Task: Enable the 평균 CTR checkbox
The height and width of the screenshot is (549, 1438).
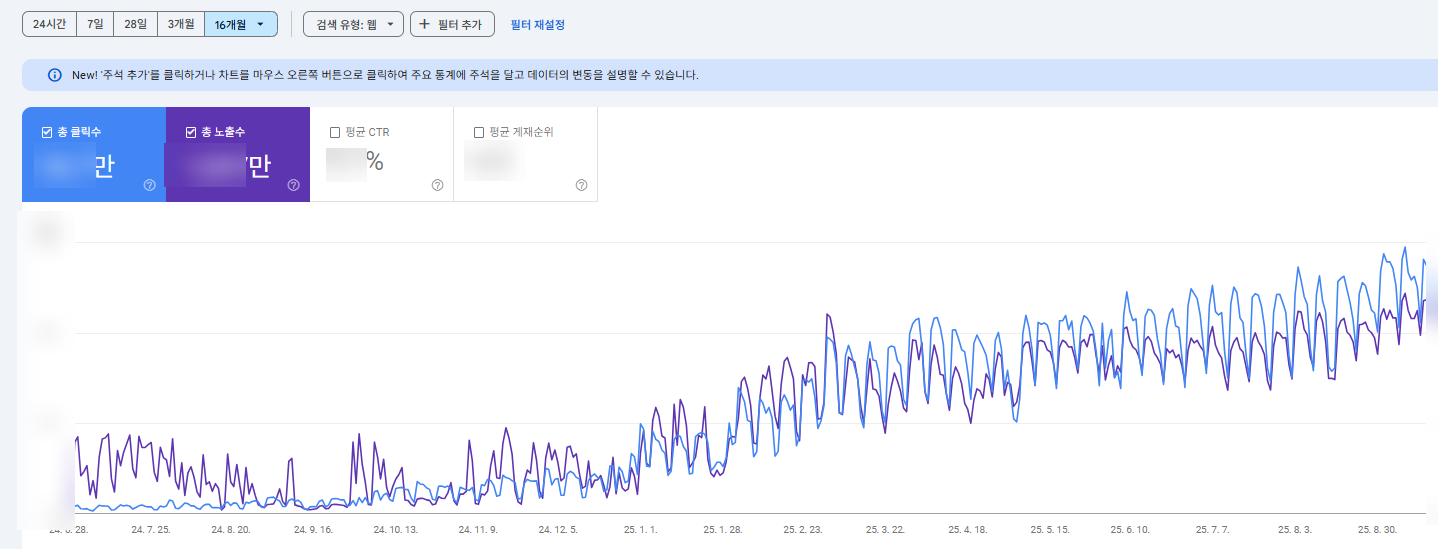Action: pyautogui.click(x=335, y=132)
